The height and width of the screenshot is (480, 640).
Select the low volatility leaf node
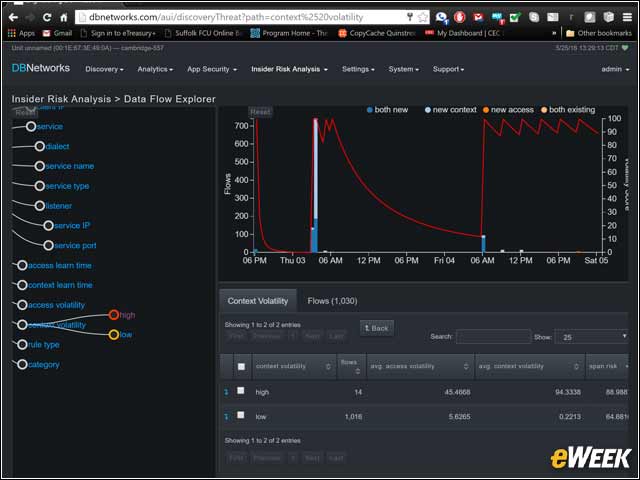tap(114, 335)
